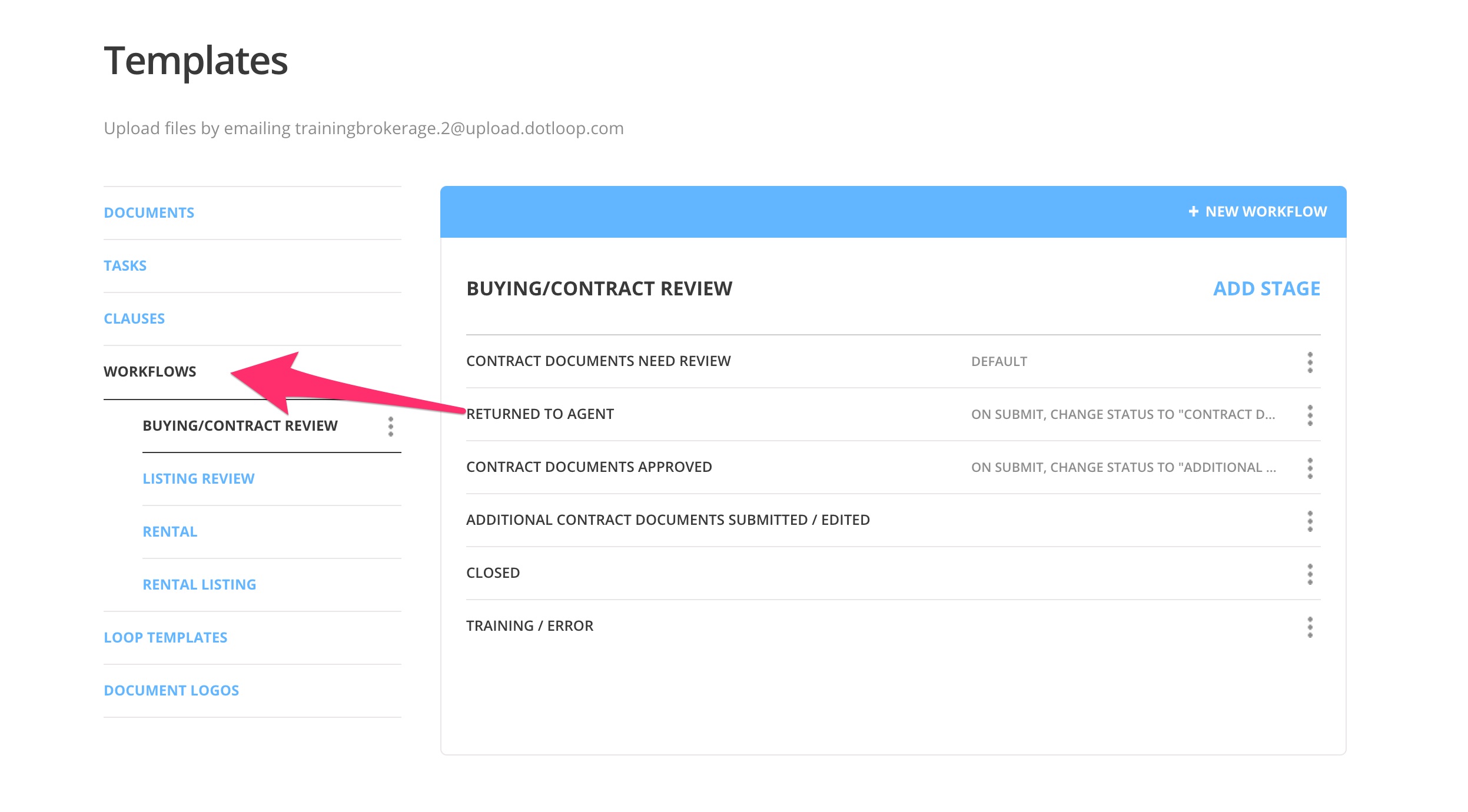This screenshot has height=812, width=1468.
Task: Select the LISTING REVIEW workflow
Action: 198,478
